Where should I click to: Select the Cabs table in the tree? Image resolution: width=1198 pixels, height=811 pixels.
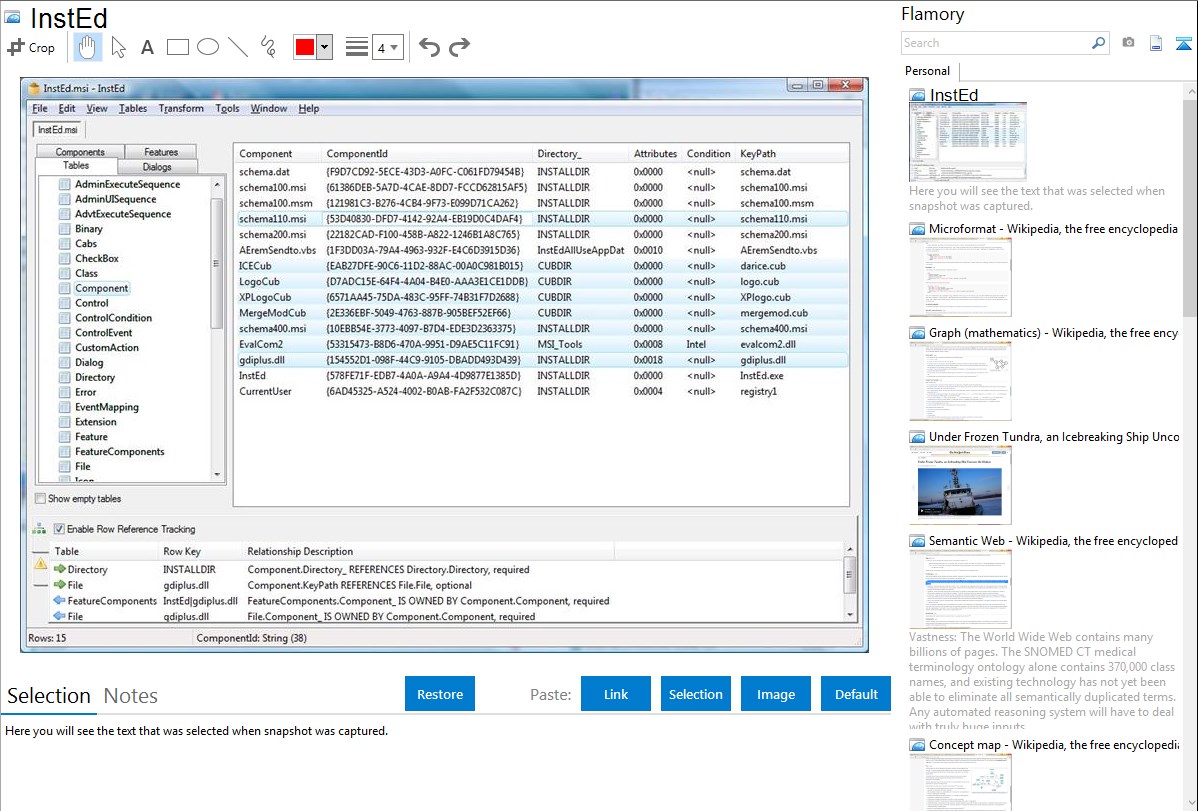click(x=86, y=244)
